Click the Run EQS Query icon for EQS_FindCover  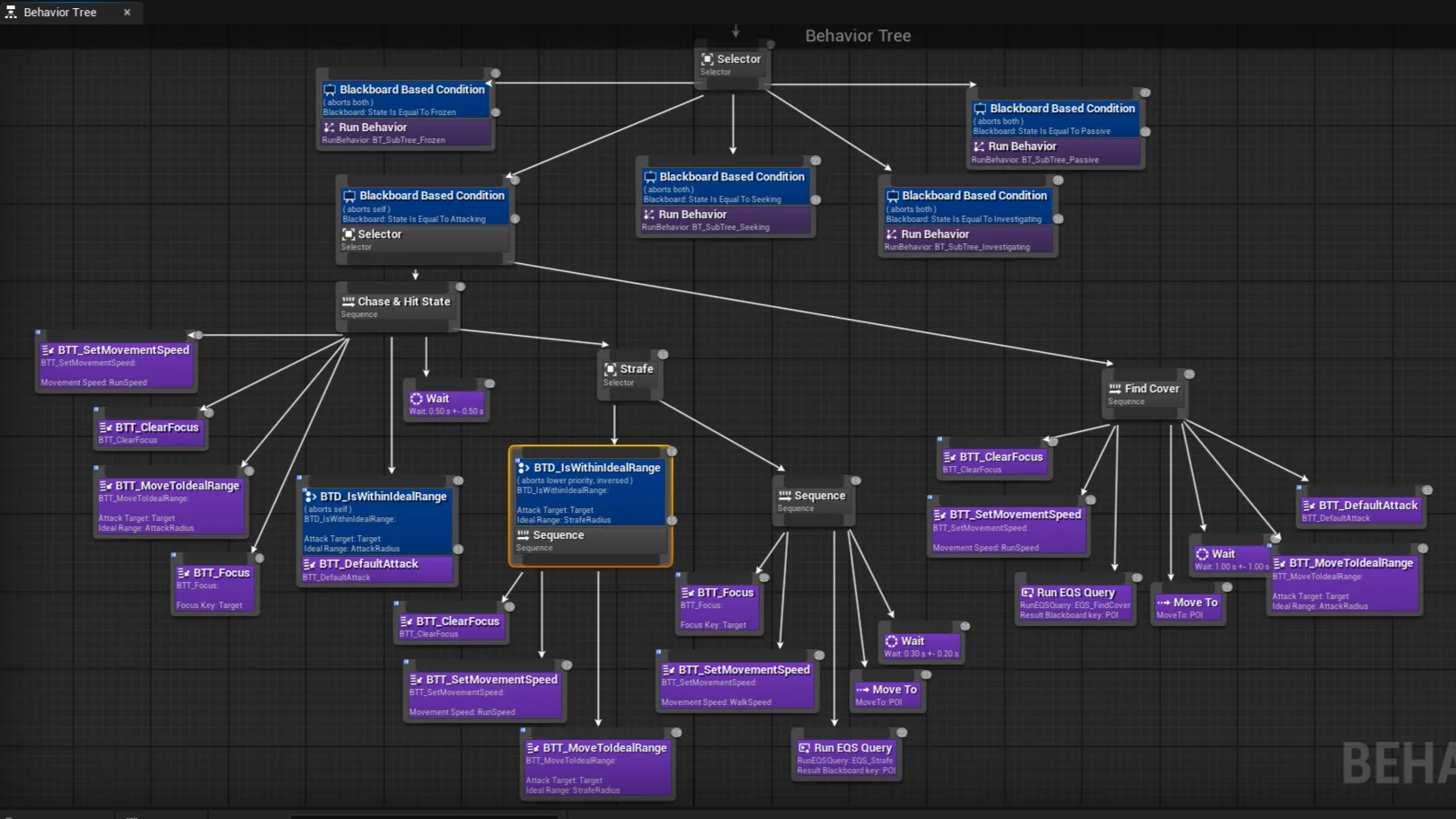[1028, 593]
